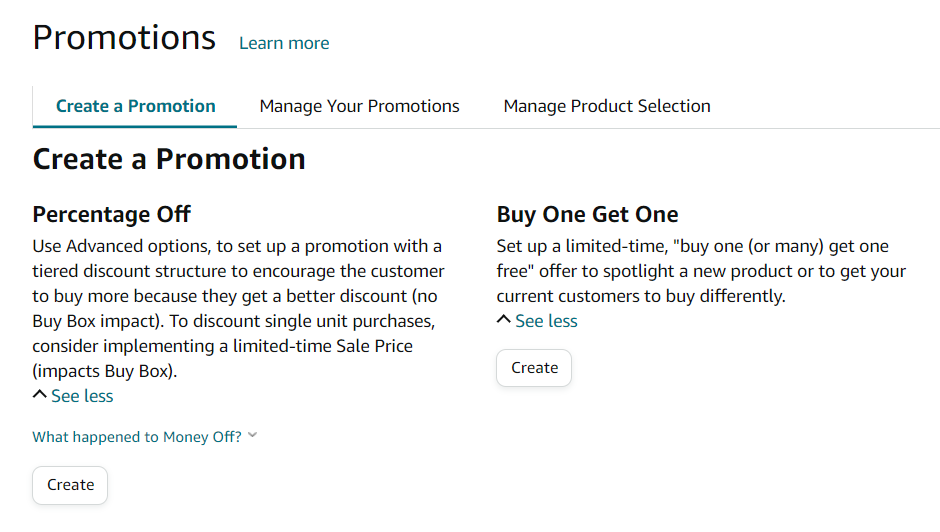This screenshot has width=940, height=532.
Task: Click the Buy One Get One heading
Action: point(587,214)
